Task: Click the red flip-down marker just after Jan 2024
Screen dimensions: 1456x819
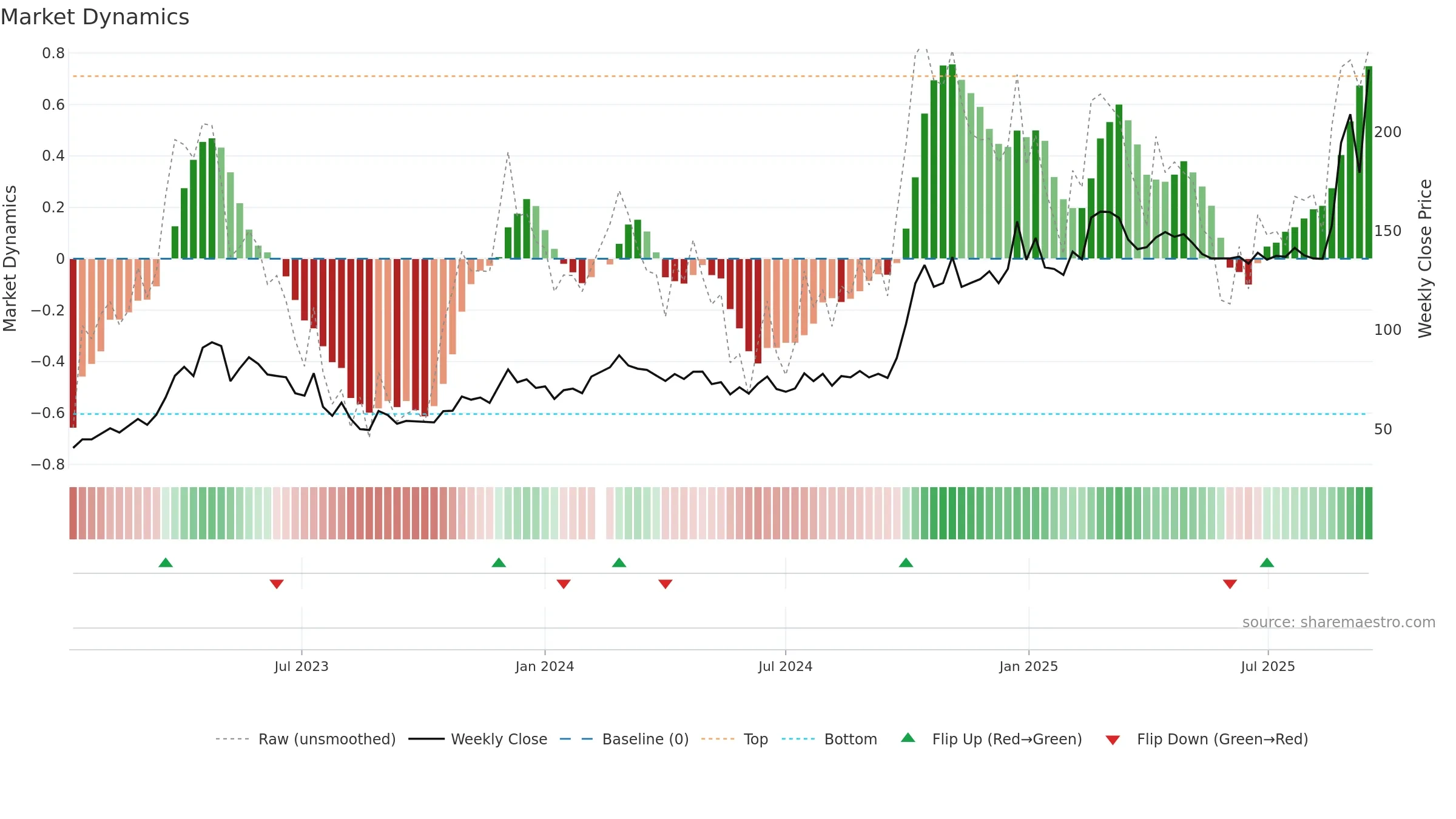Action: coord(564,584)
